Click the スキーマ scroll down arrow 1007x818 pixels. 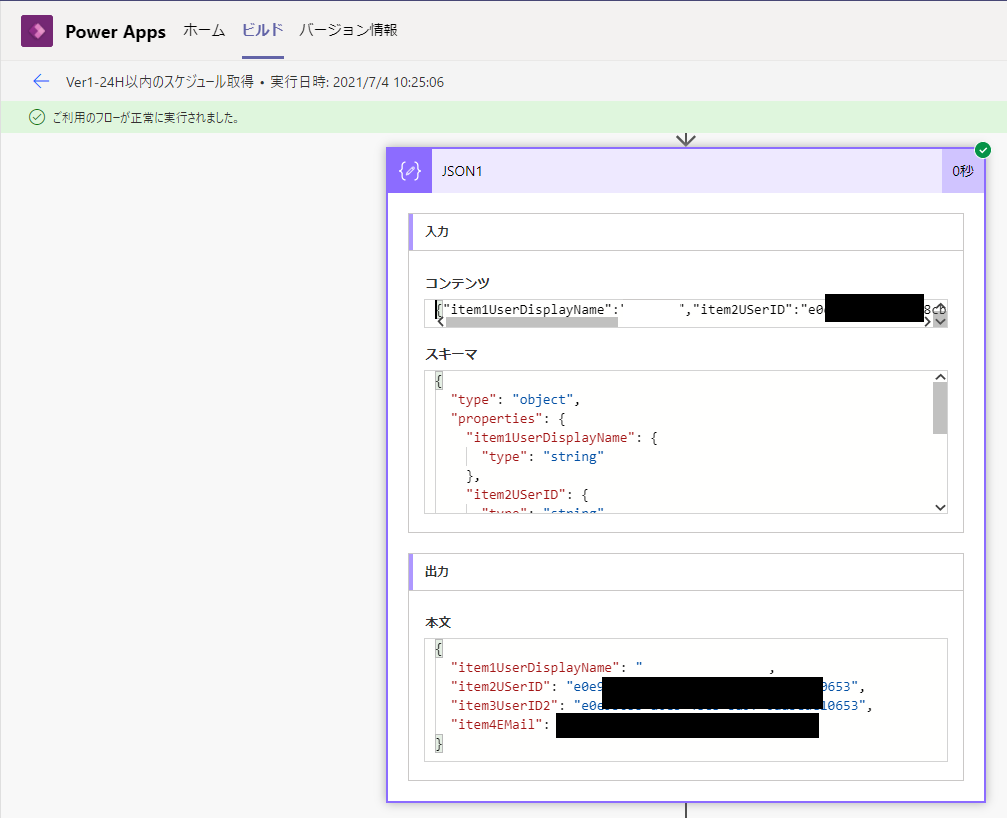940,507
